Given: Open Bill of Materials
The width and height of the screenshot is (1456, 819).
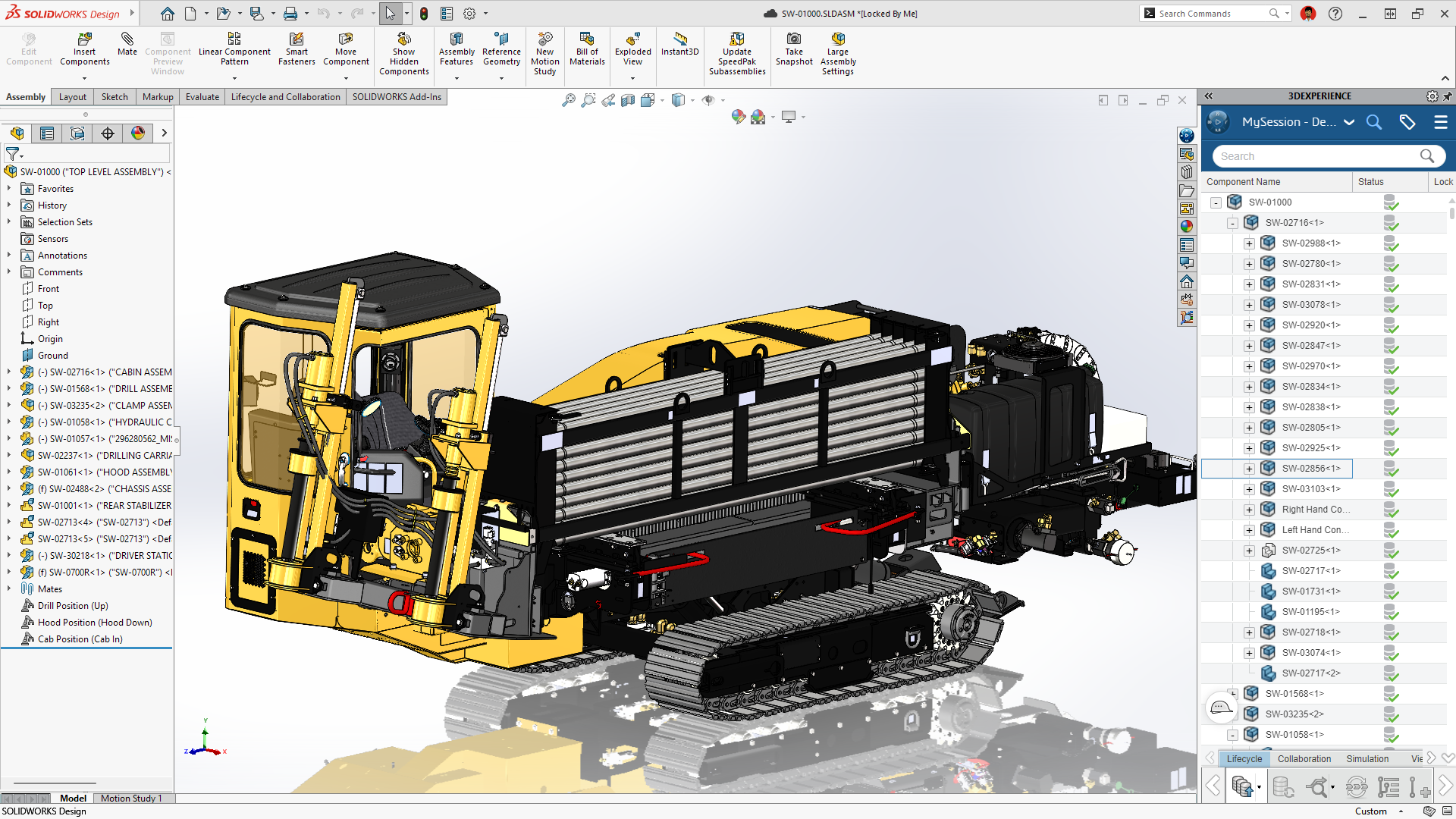Looking at the screenshot, I should pyautogui.click(x=587, y=49).
